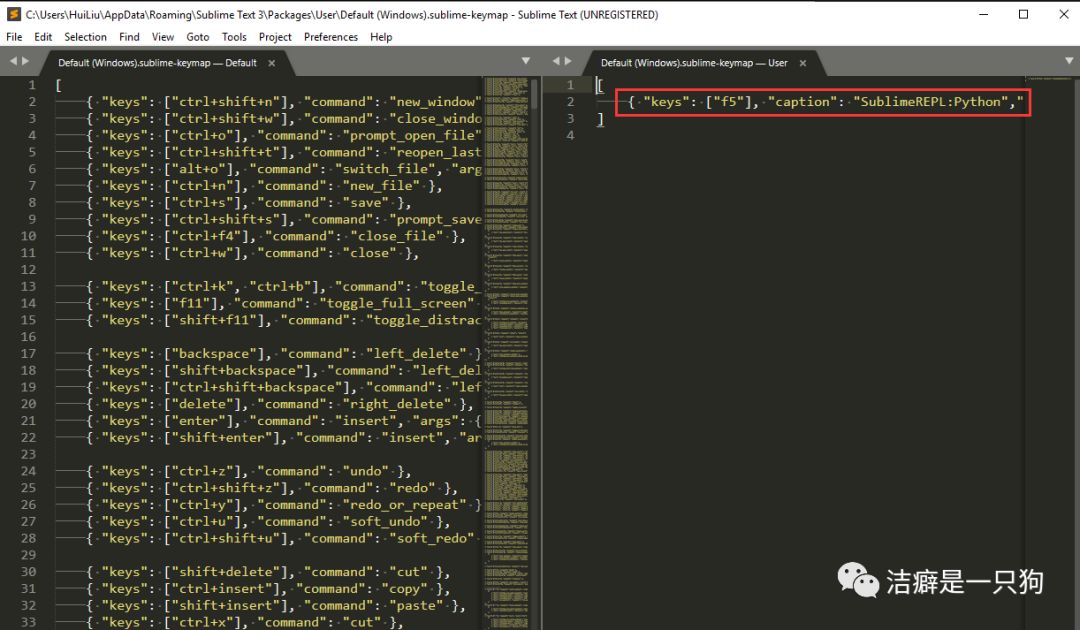
Task: Click the "toggle_full_screen" command text
Action: click(x=397, y=304)
